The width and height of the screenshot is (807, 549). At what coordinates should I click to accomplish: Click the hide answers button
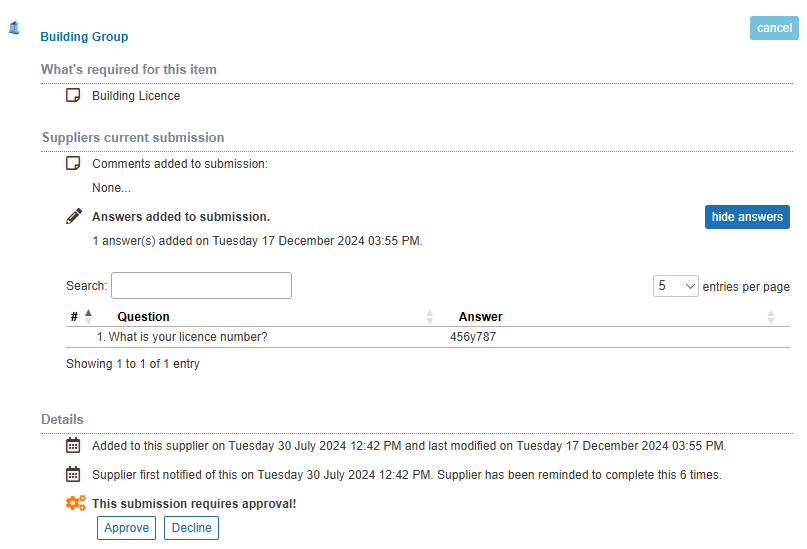pos(747,217)
